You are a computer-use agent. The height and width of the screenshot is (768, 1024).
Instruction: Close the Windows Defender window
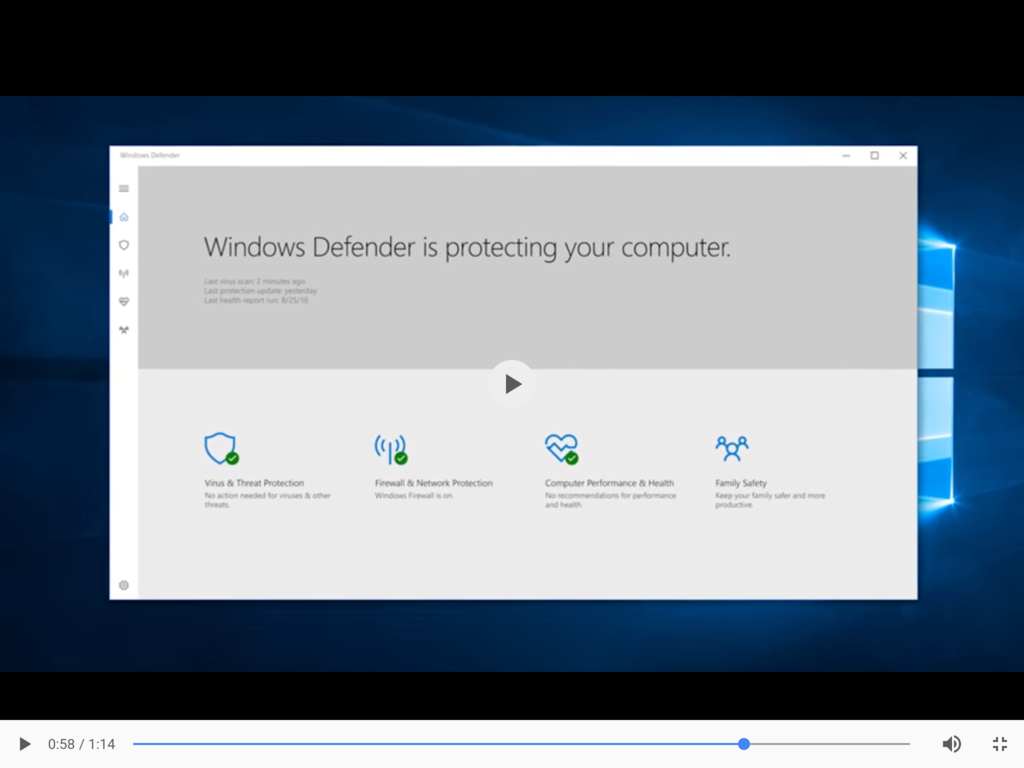[903, 155]
